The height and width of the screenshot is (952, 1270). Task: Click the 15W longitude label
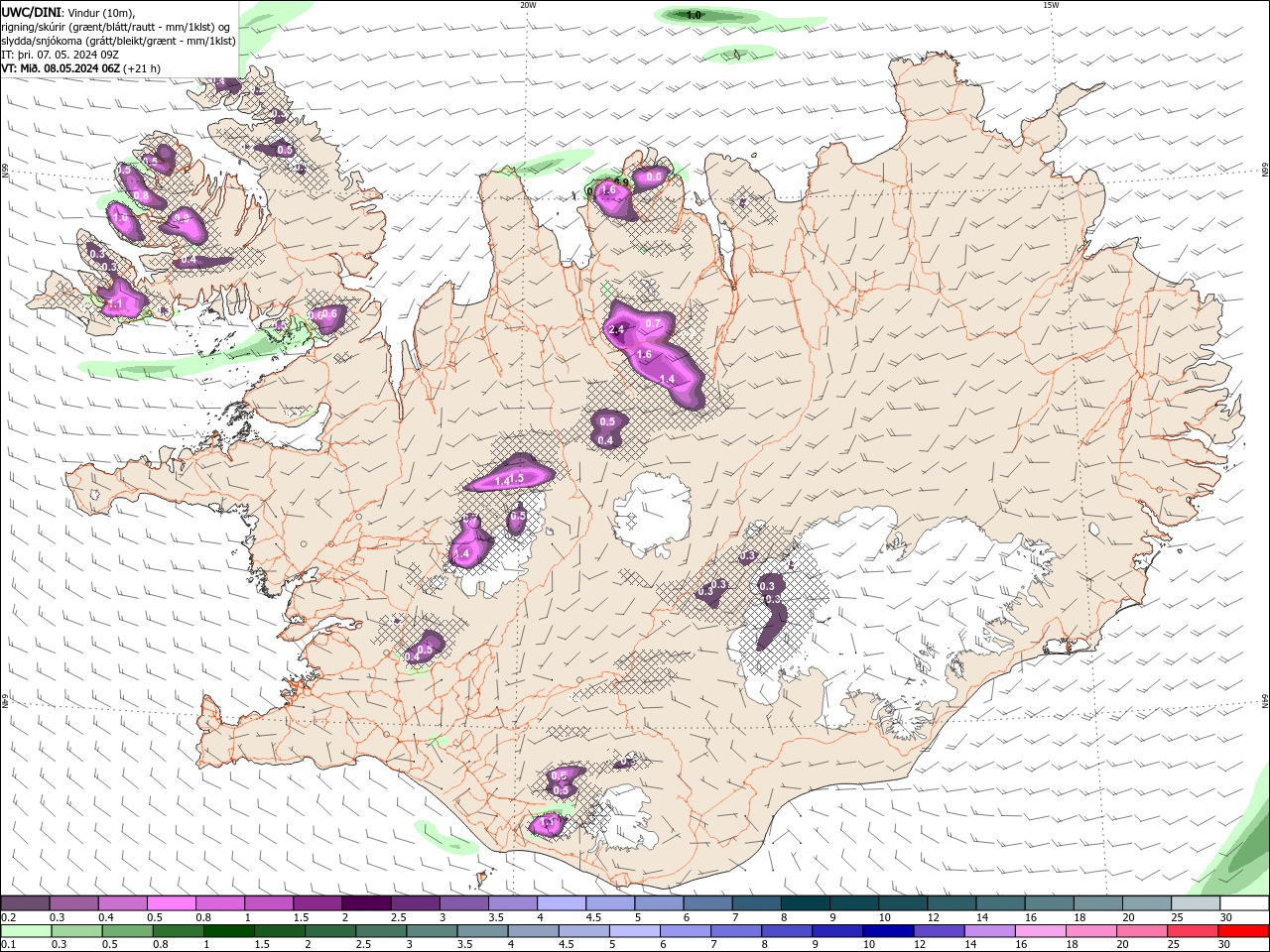(1051, 5)
